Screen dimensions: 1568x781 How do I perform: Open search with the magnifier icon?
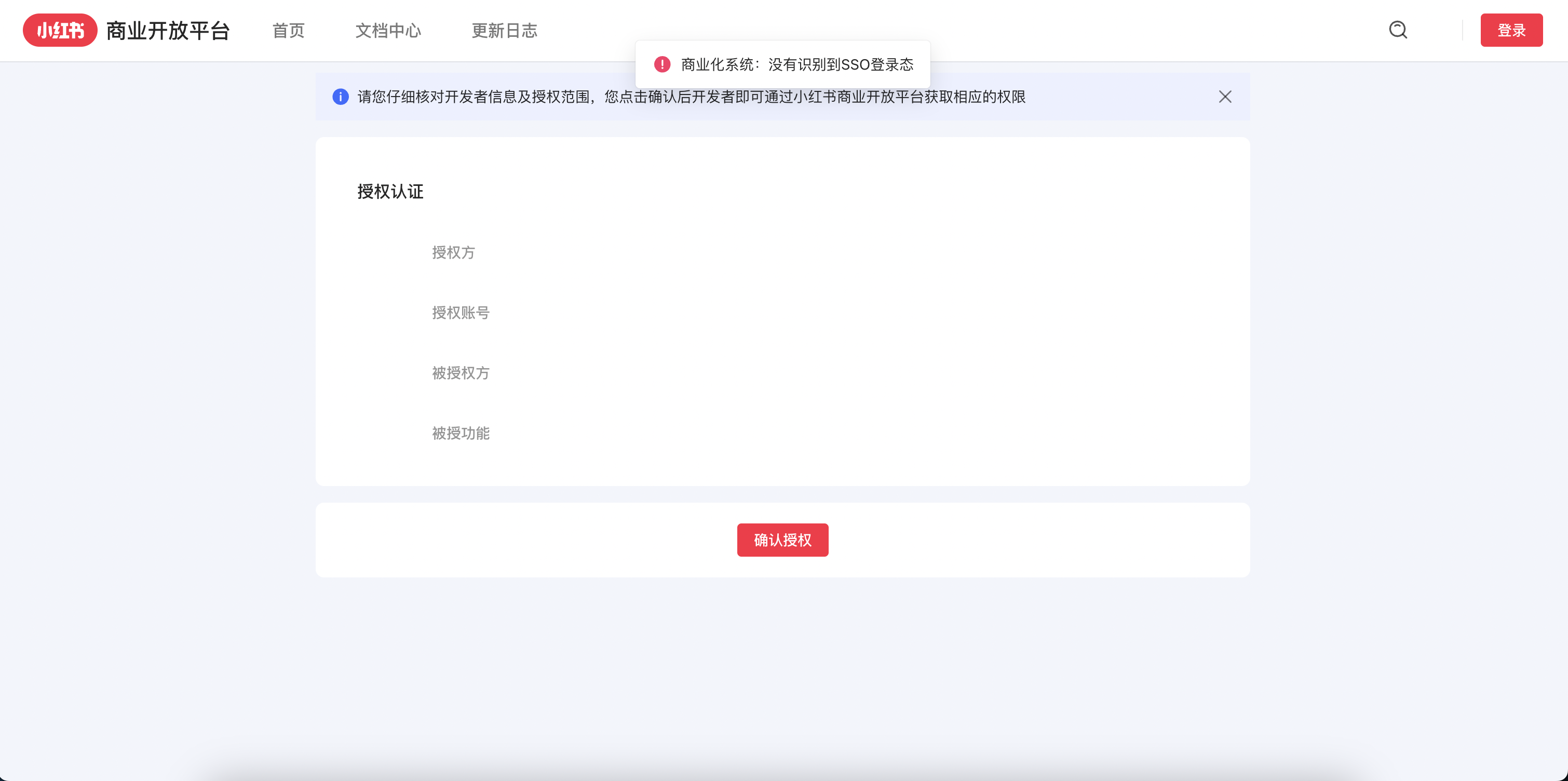(1398, 30)
